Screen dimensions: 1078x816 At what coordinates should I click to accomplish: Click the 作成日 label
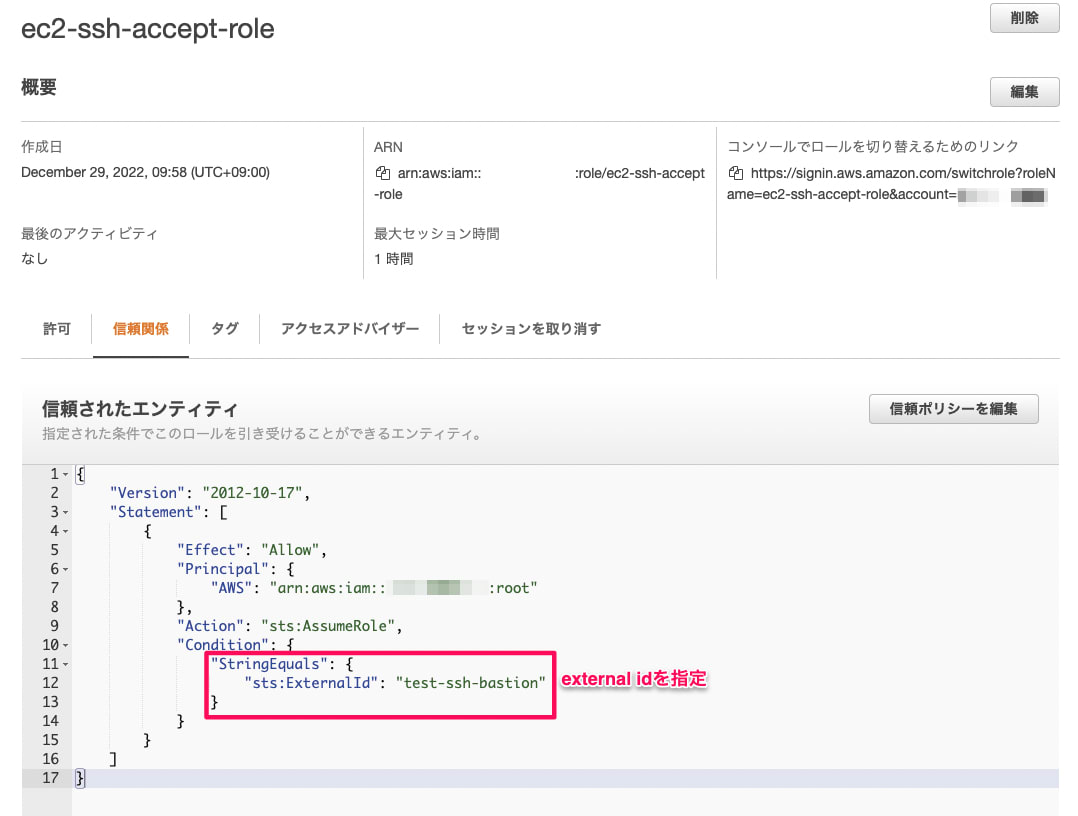coord(41,146)
